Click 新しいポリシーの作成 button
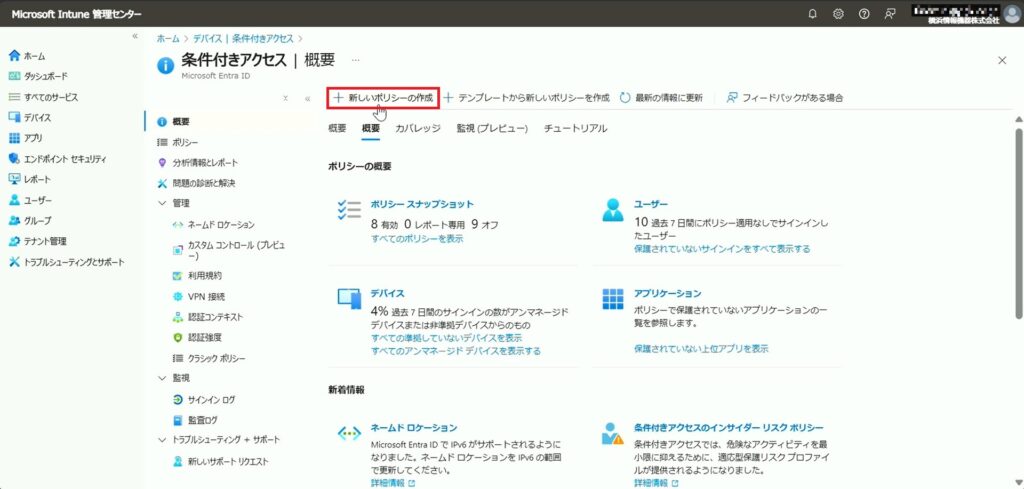 pyautogui.click(x=383, y=98)
